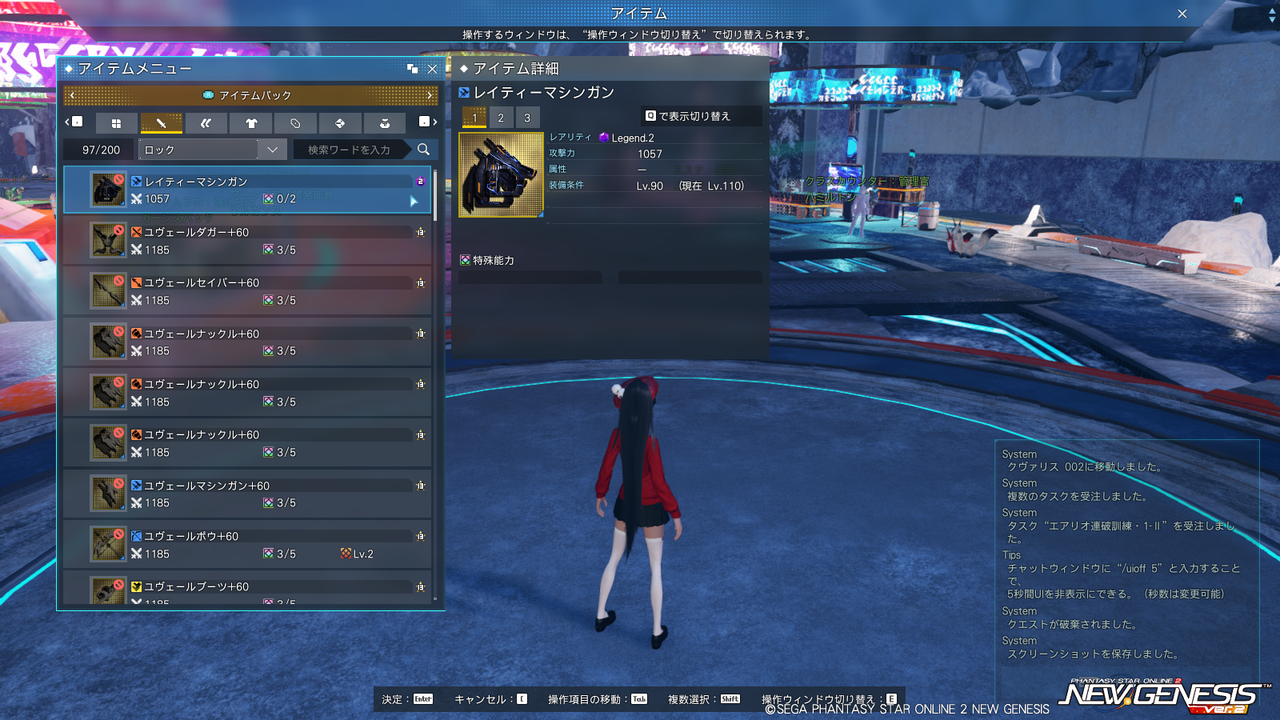The height and width of the screenshot is (720, 1280).
Task: Open the tag-shaped item category tab
Action: coord(296,123)
